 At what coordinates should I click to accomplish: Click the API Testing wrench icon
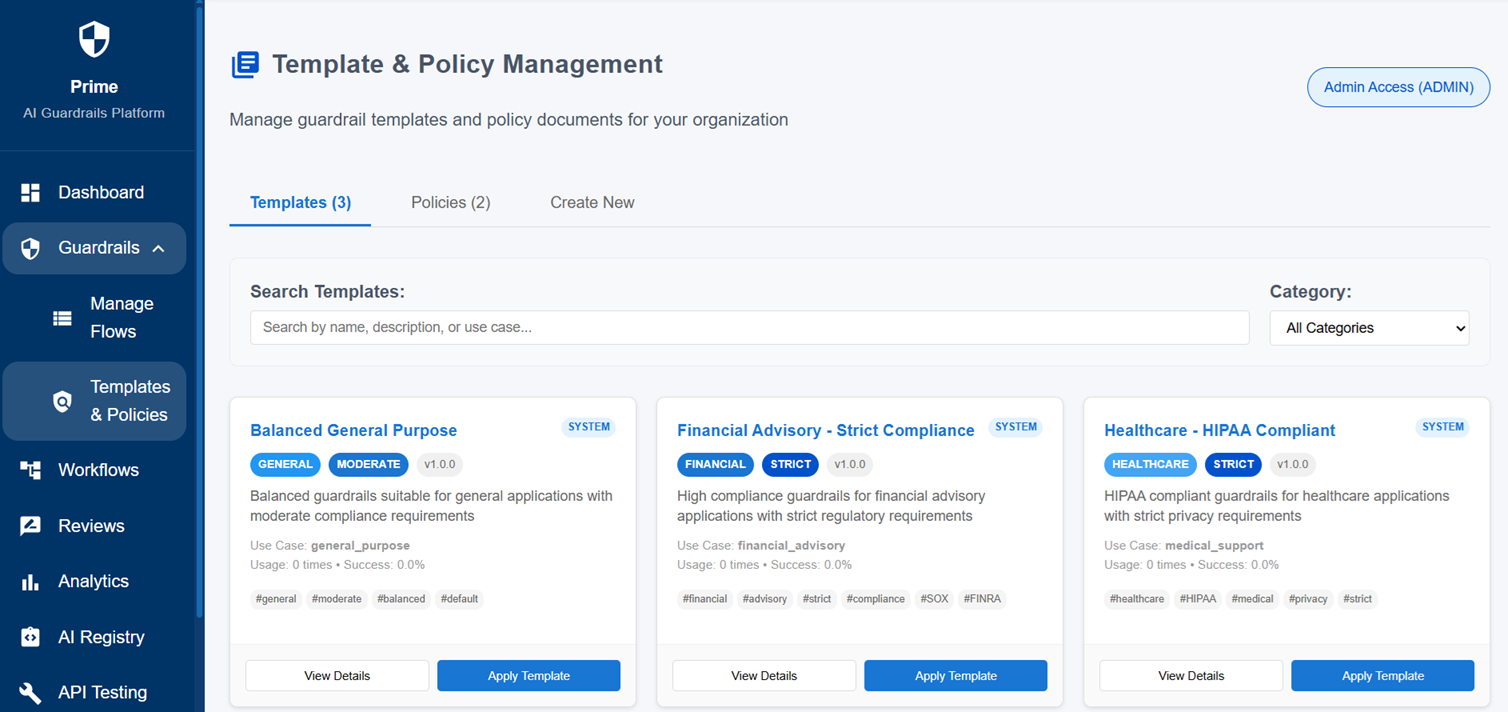point(31,692)
